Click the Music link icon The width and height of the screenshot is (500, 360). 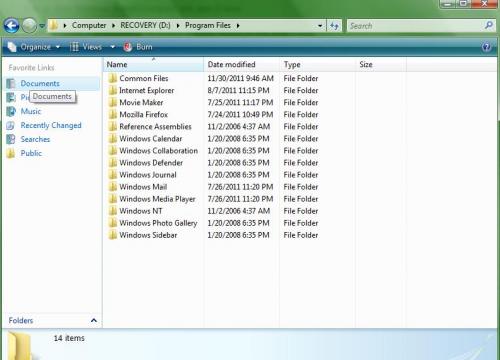(11, 111)
